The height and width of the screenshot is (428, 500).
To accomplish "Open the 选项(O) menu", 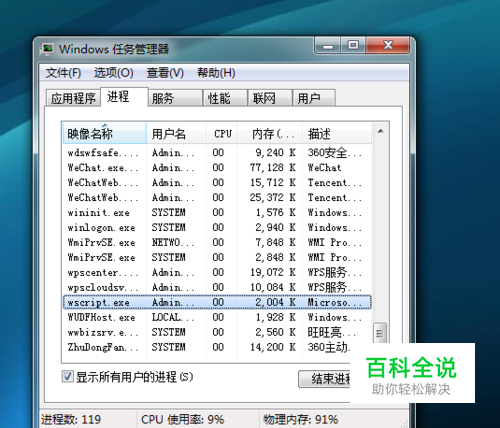I will tap(114, 73).
